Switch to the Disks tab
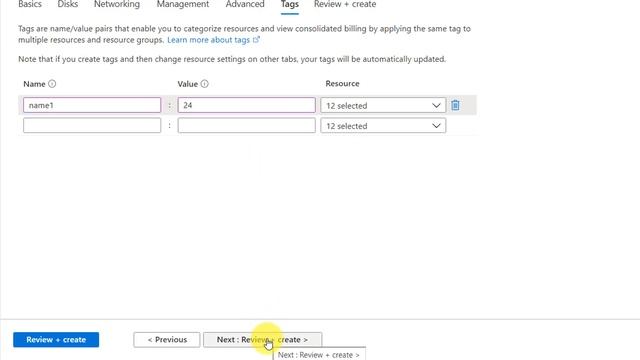640x360 pixels. [68, 4]
